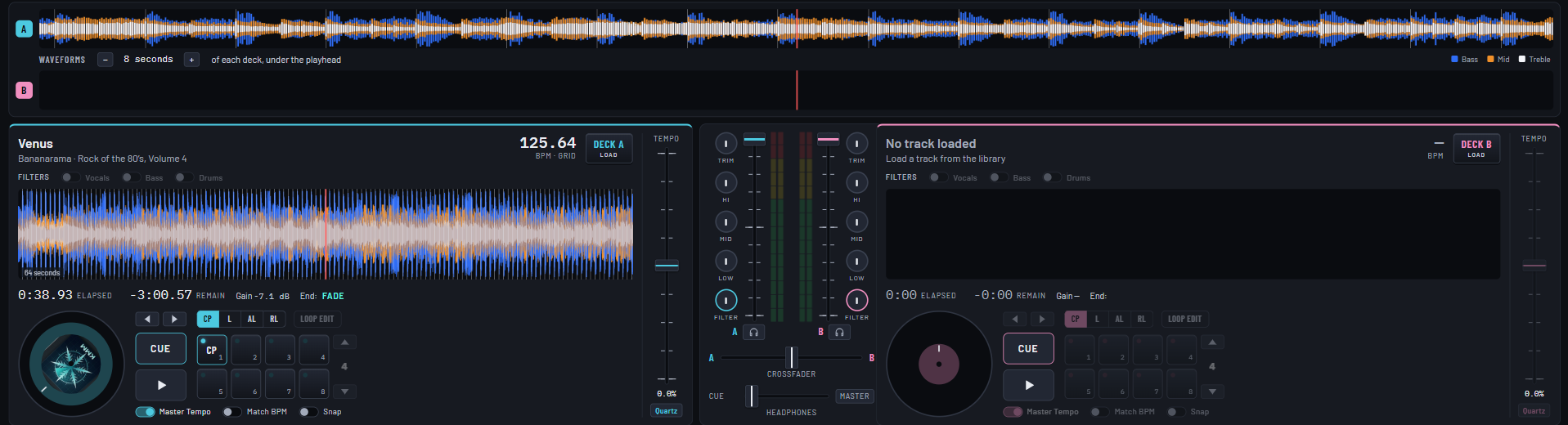Click Deck B MID EQ knob
This screenshot has height=425, width=1568.
tap(856, 221)
